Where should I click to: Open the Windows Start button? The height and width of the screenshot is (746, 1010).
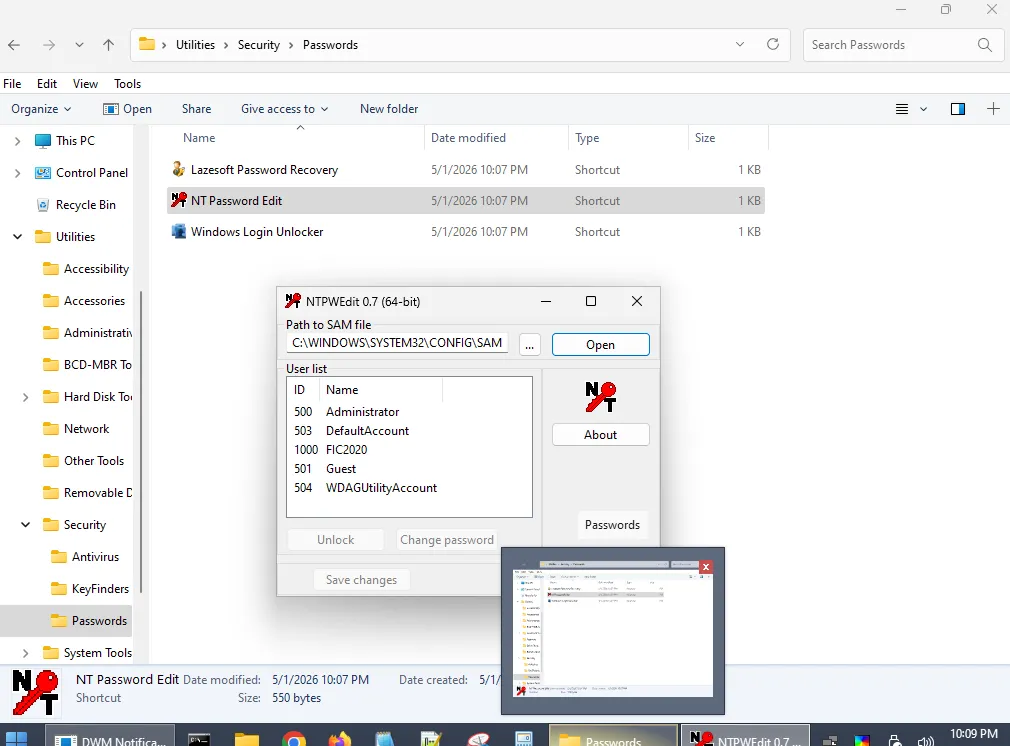click(x=16, y=739)
